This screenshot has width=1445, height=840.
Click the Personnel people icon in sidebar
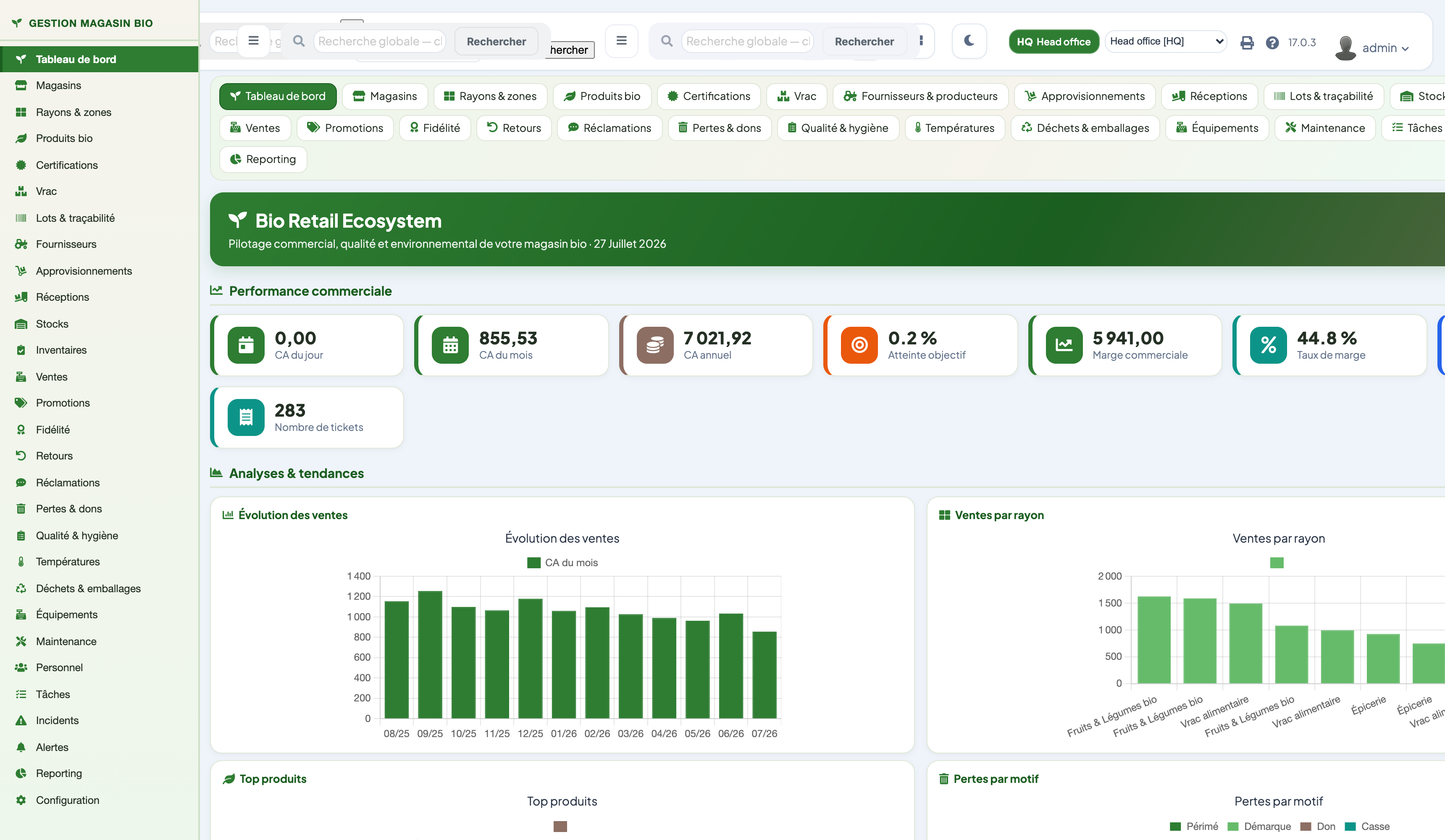(x=20, y=667)
